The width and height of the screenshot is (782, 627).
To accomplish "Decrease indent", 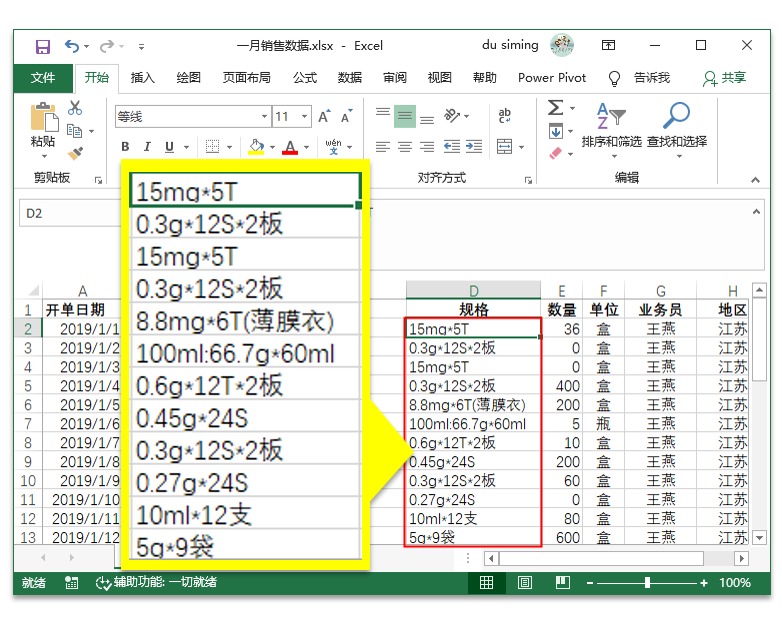I will 452,147.
